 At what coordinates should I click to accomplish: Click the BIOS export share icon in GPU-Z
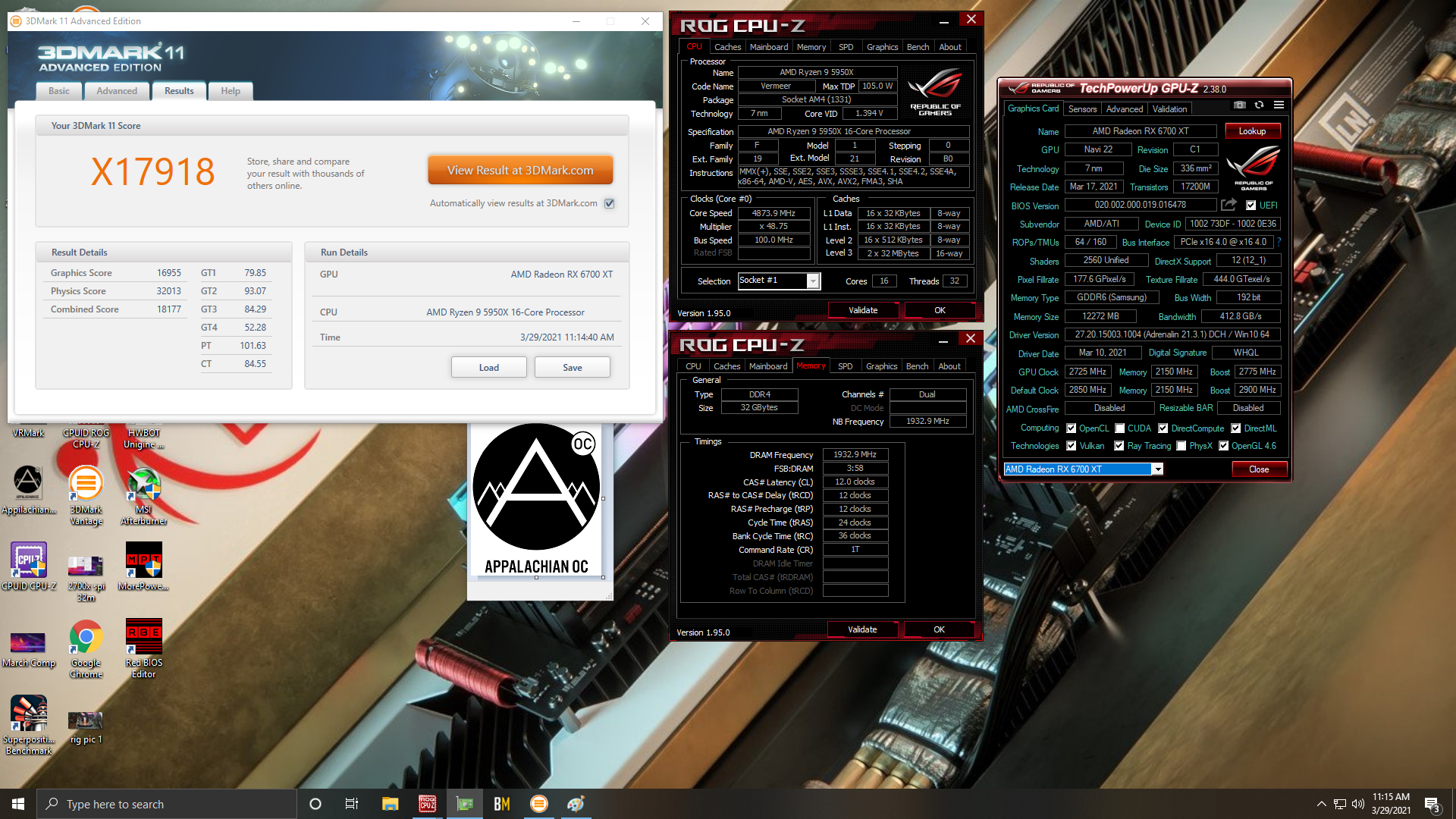tap(1228, 205)
